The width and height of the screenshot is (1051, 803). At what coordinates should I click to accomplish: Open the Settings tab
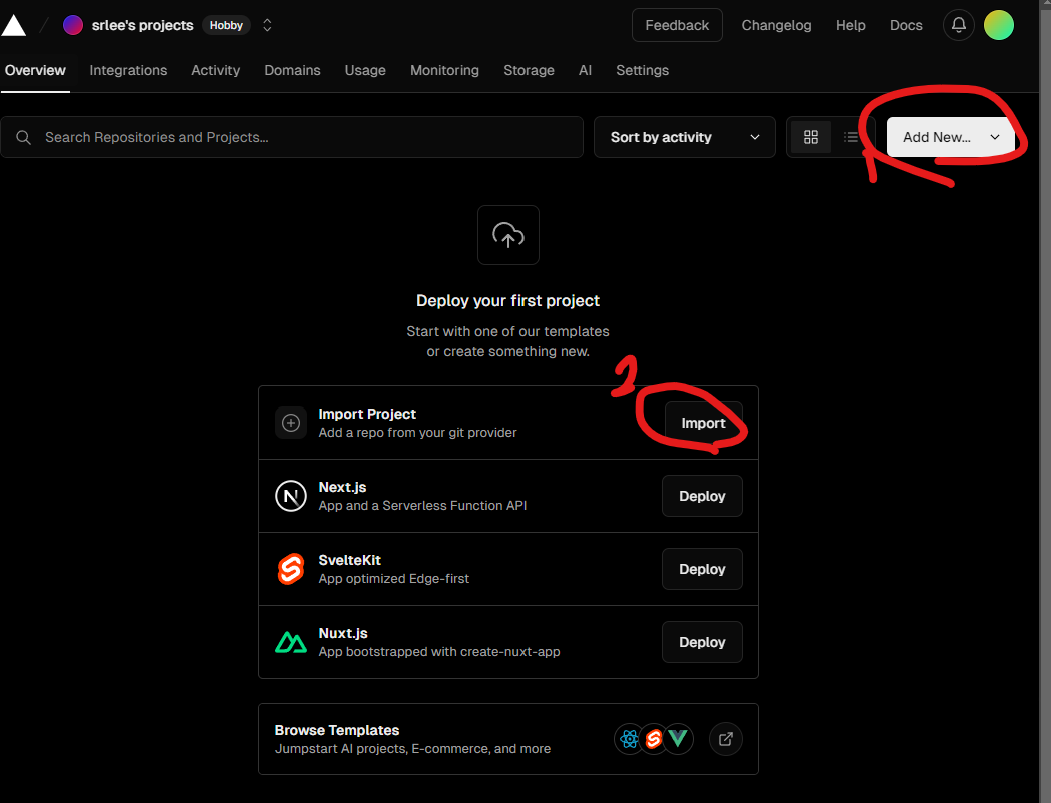pyautogui.click(x=642, y=70)
